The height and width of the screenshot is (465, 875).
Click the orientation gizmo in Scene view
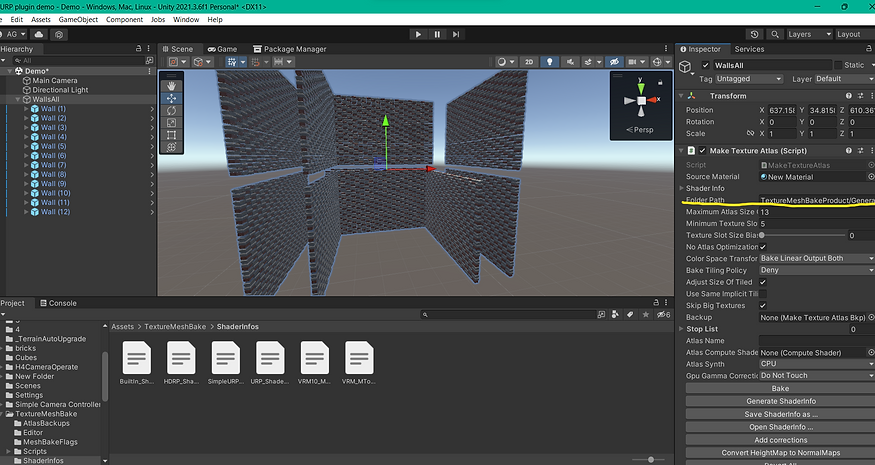[x=641, y=102]
